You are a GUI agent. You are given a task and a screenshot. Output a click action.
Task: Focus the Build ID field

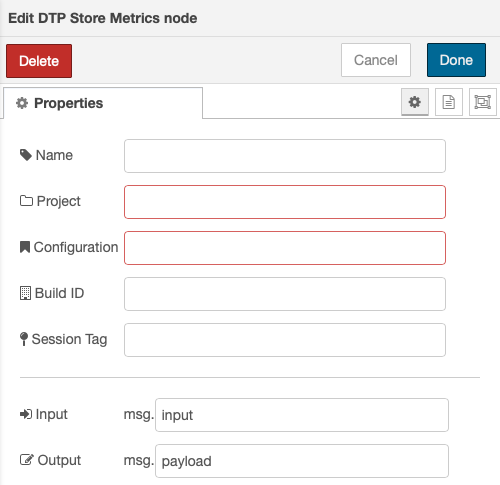click(285, 294)
